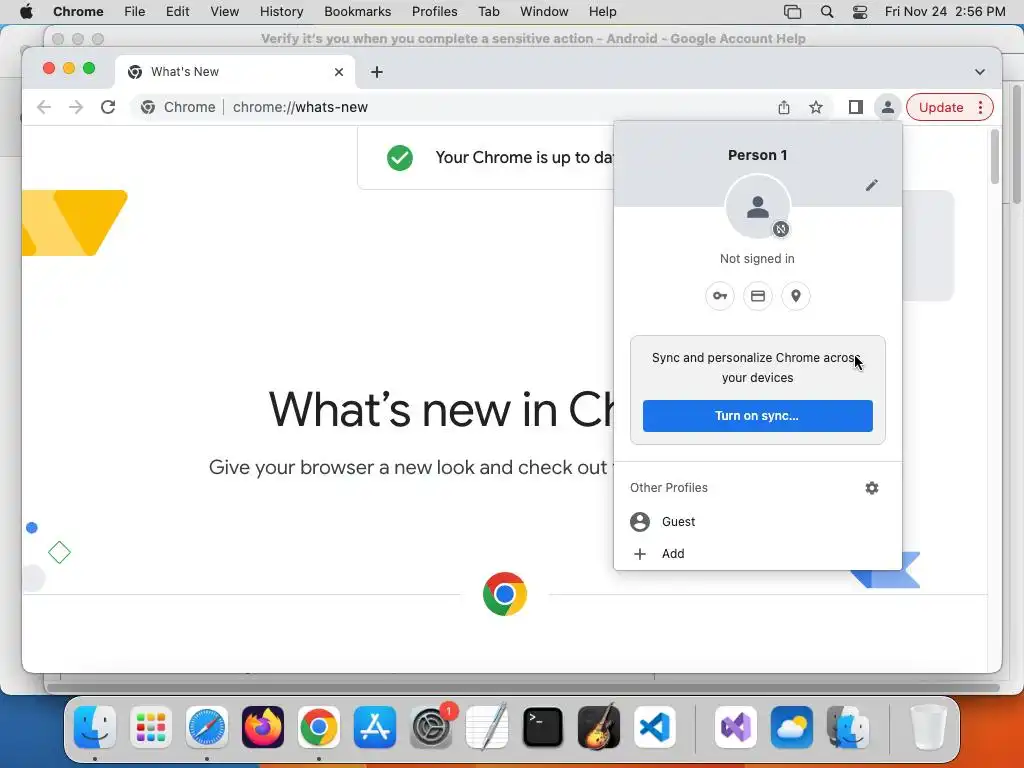
Task: Open the side panel icon
Action: coord(856,107)
